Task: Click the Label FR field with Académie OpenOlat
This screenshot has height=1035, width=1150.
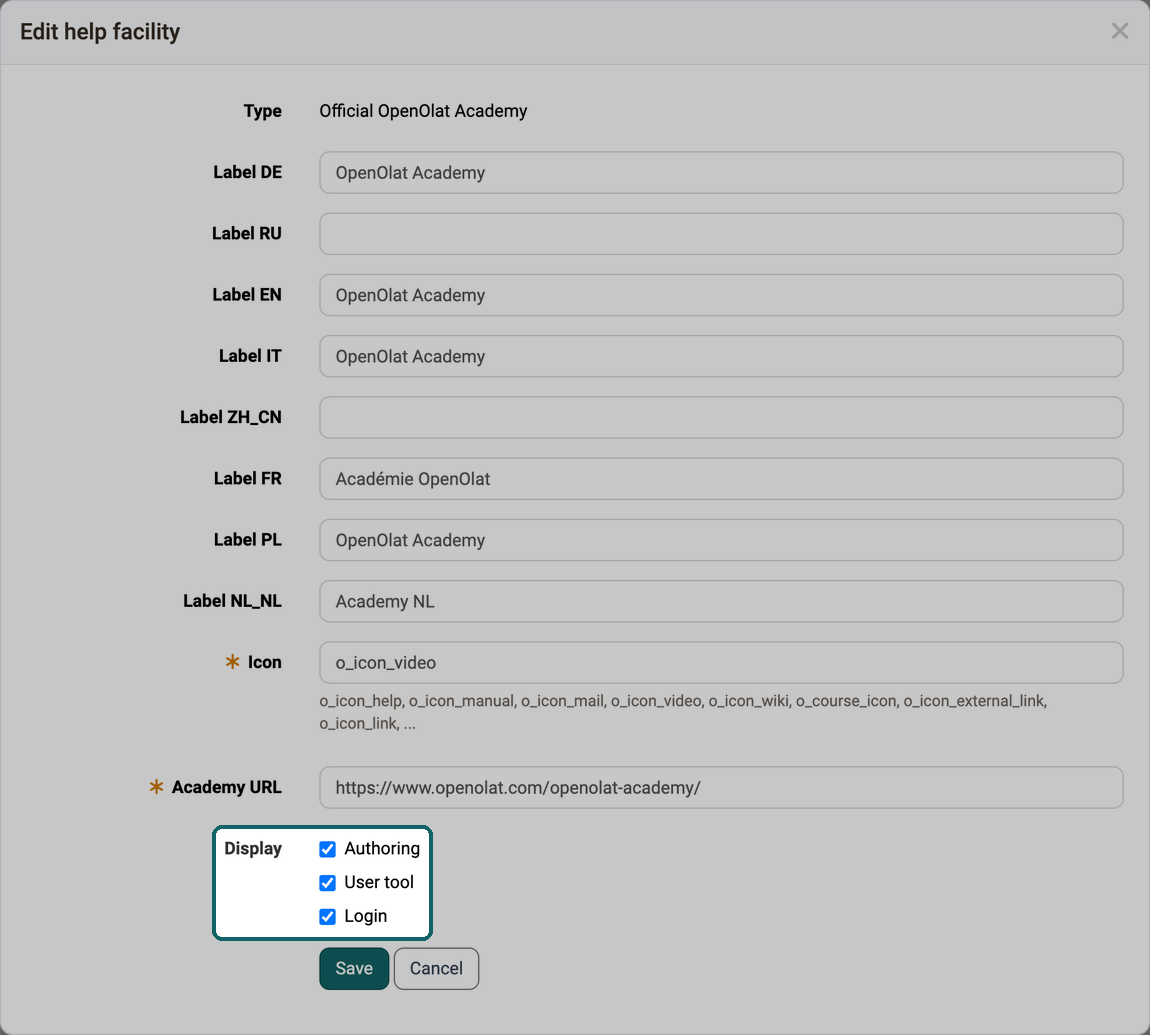Action: pyautogui.click(x=721, y=479)
